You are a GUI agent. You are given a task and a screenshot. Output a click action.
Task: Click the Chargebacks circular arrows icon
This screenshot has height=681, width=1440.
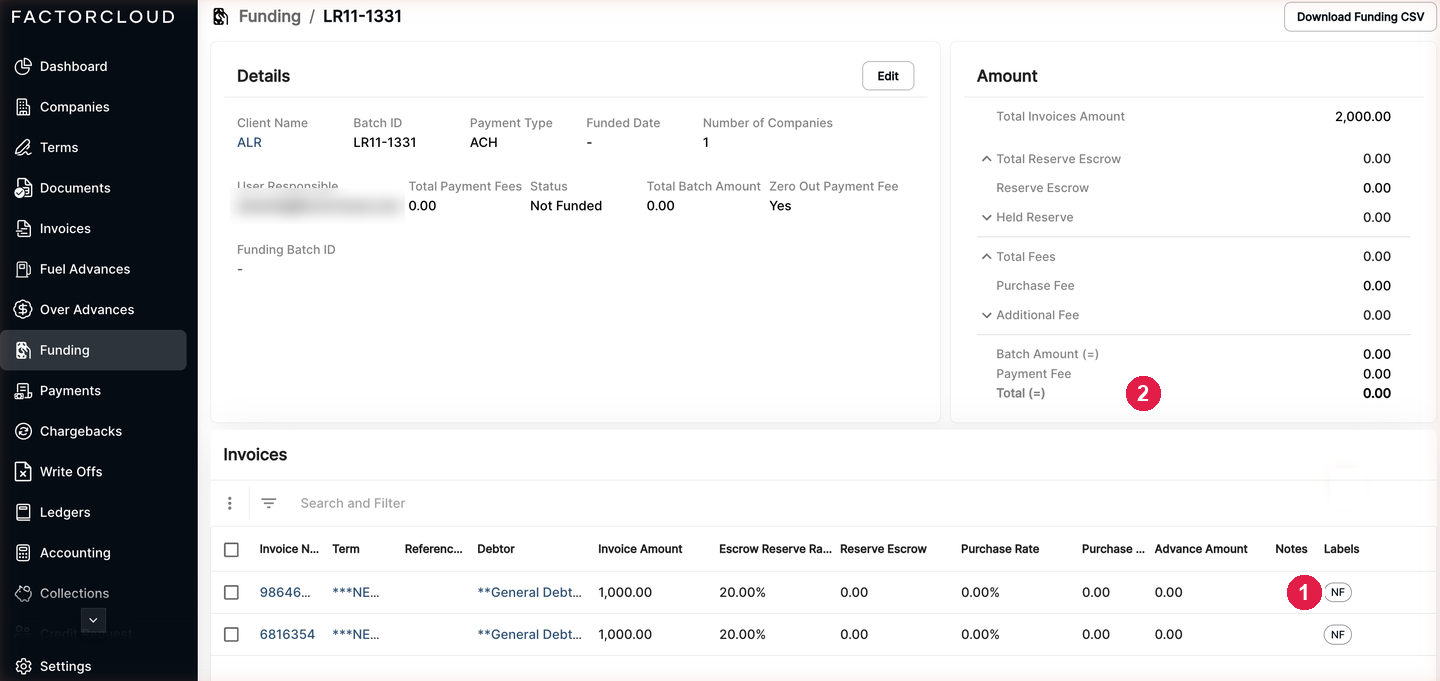tap(23, 431)
